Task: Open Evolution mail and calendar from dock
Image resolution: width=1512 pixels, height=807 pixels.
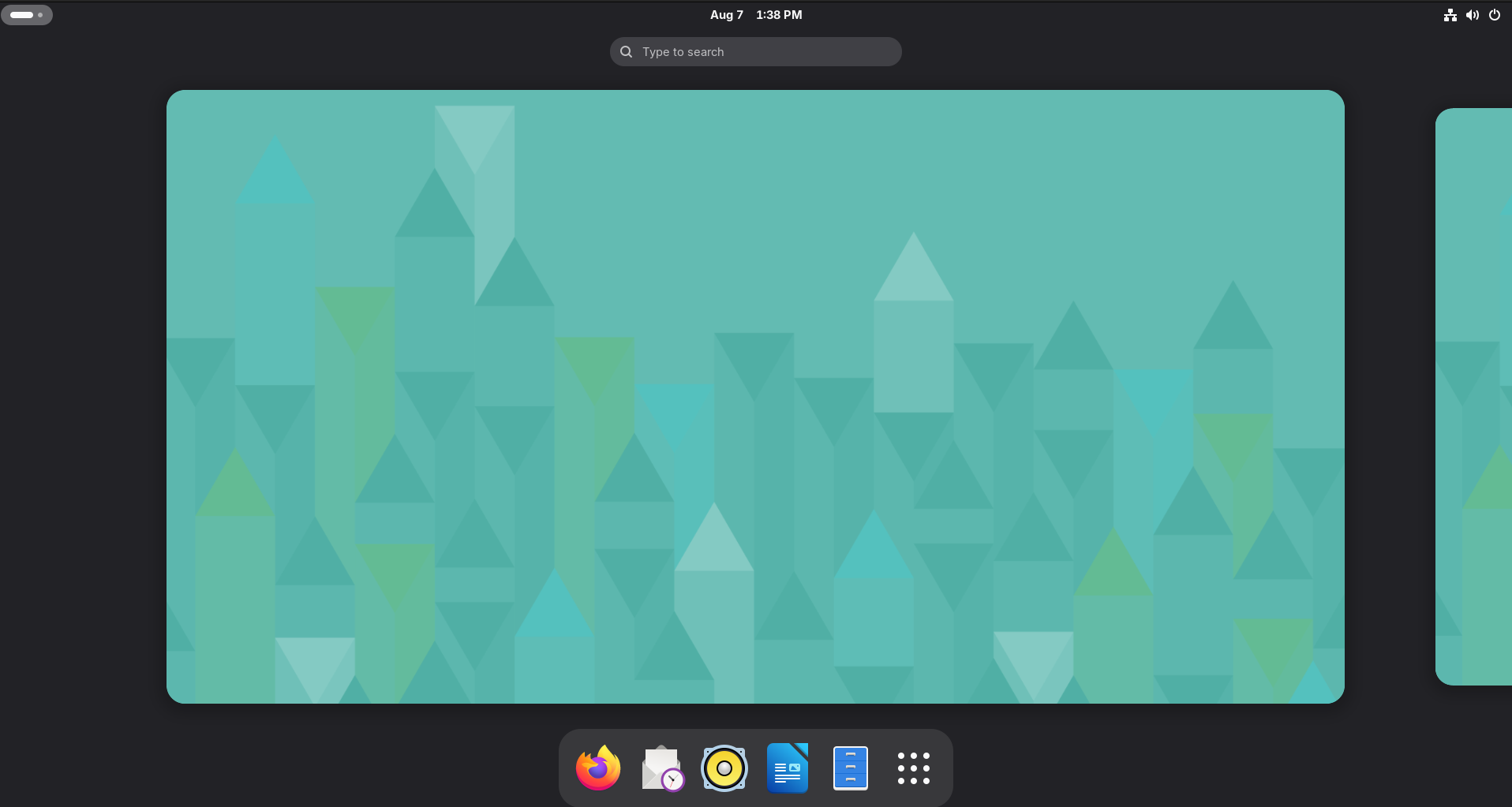Action: (x=661, y=768)
